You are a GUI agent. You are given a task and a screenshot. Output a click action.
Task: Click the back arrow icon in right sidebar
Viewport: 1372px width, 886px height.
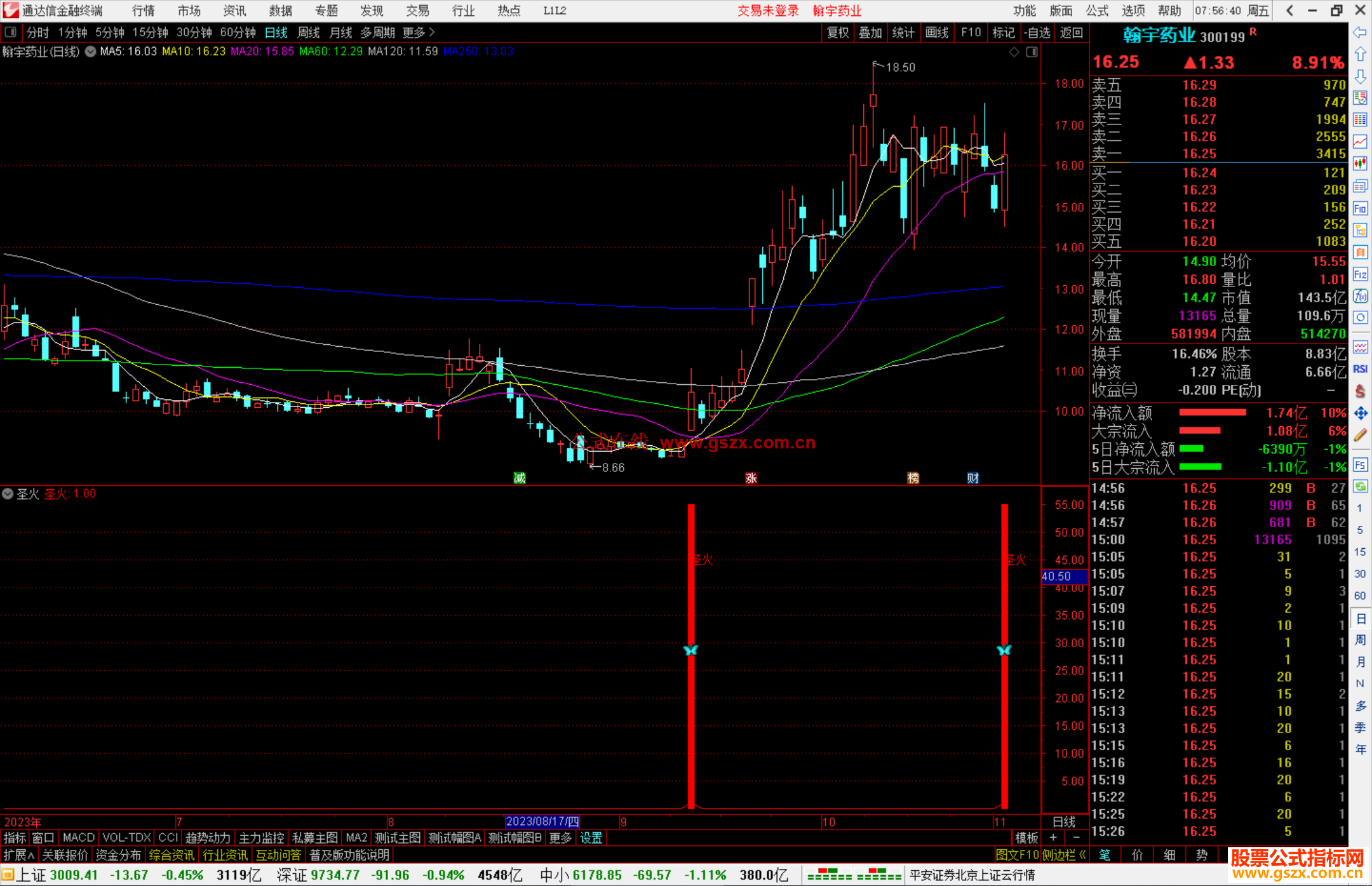click(x=1360, y=32)
